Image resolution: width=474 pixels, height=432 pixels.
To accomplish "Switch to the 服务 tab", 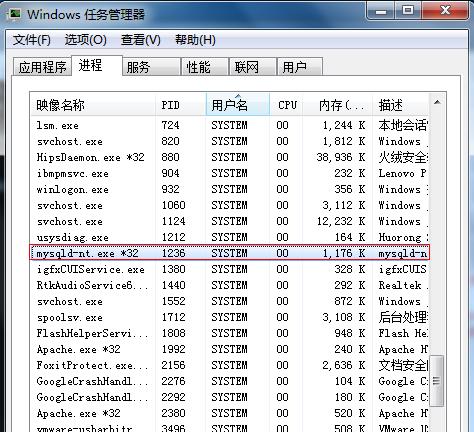I will (x=151, y=67).
